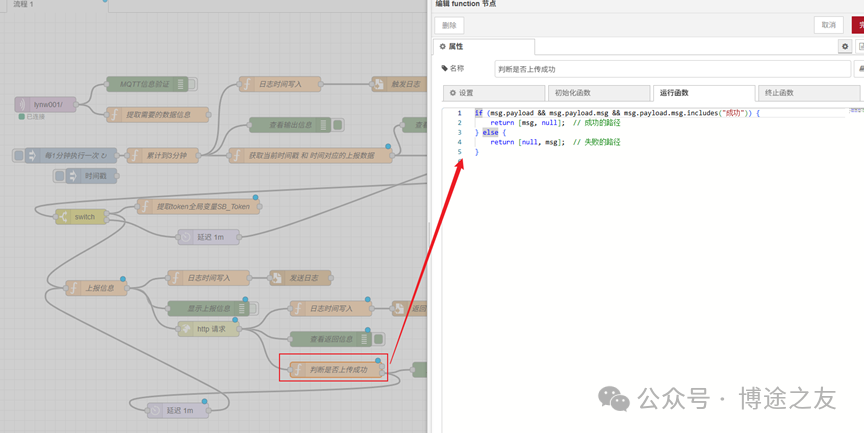Click output port of 累计到3分钟 node
This screenshot has width=864, height=433.
point(198,155)
